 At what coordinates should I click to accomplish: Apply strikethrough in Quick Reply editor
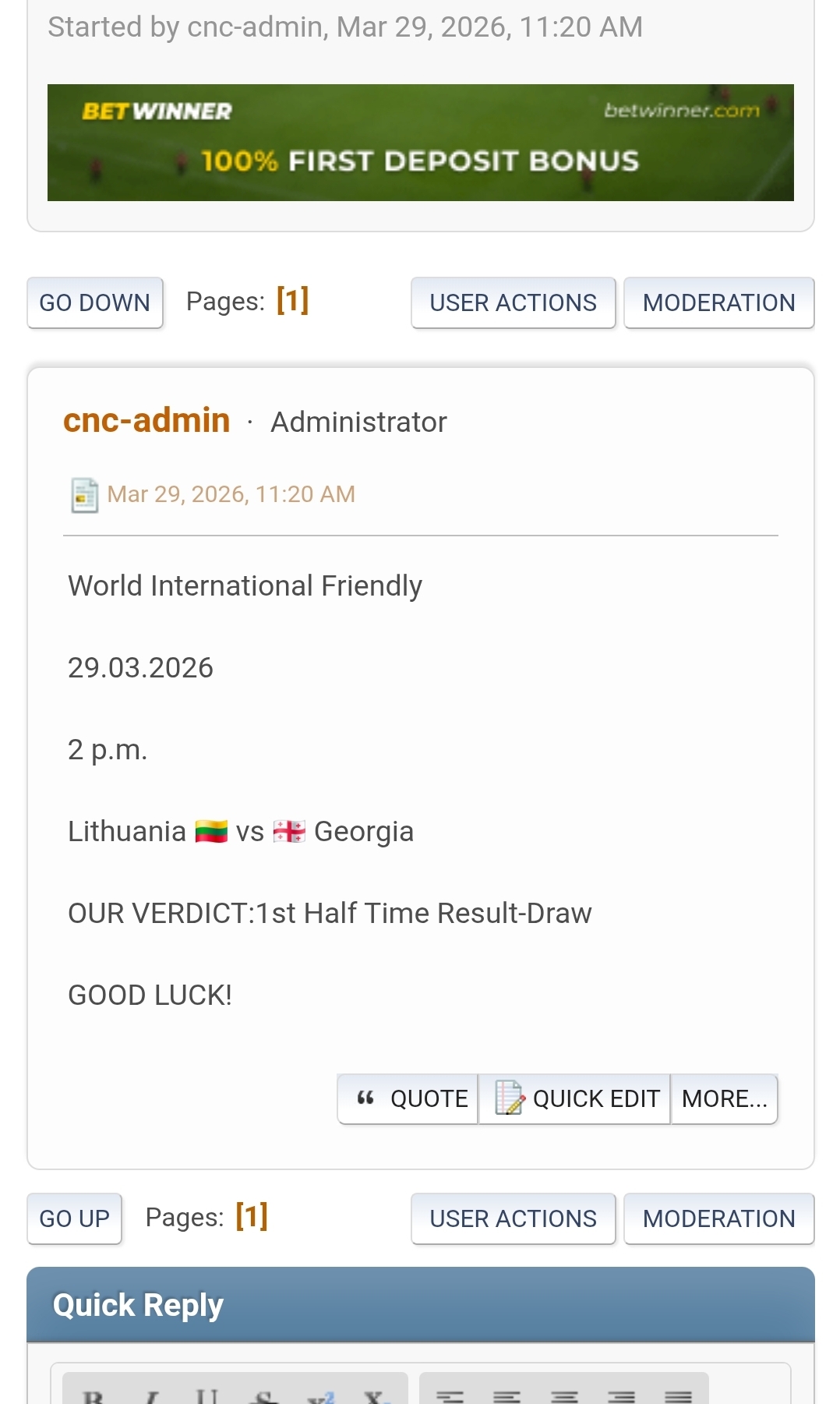point(266,1395)
